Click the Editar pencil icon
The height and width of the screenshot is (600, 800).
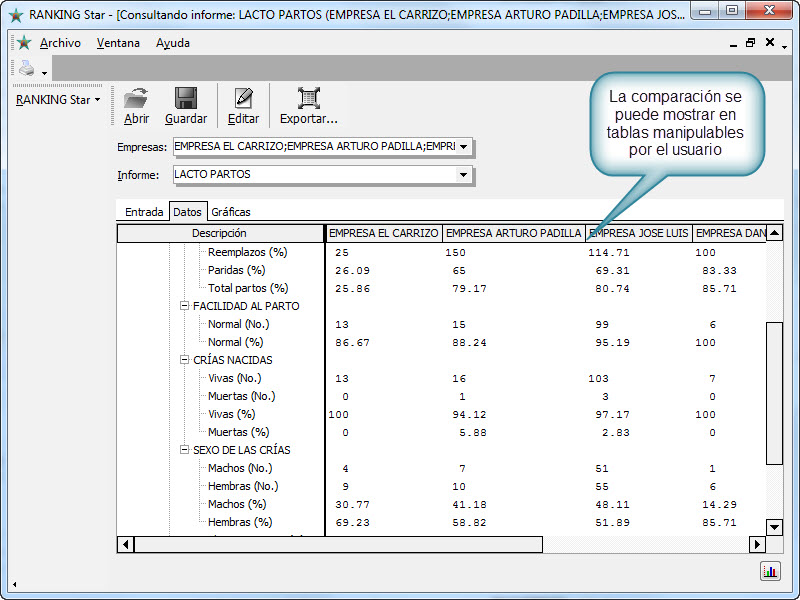[x=243, y=98]
